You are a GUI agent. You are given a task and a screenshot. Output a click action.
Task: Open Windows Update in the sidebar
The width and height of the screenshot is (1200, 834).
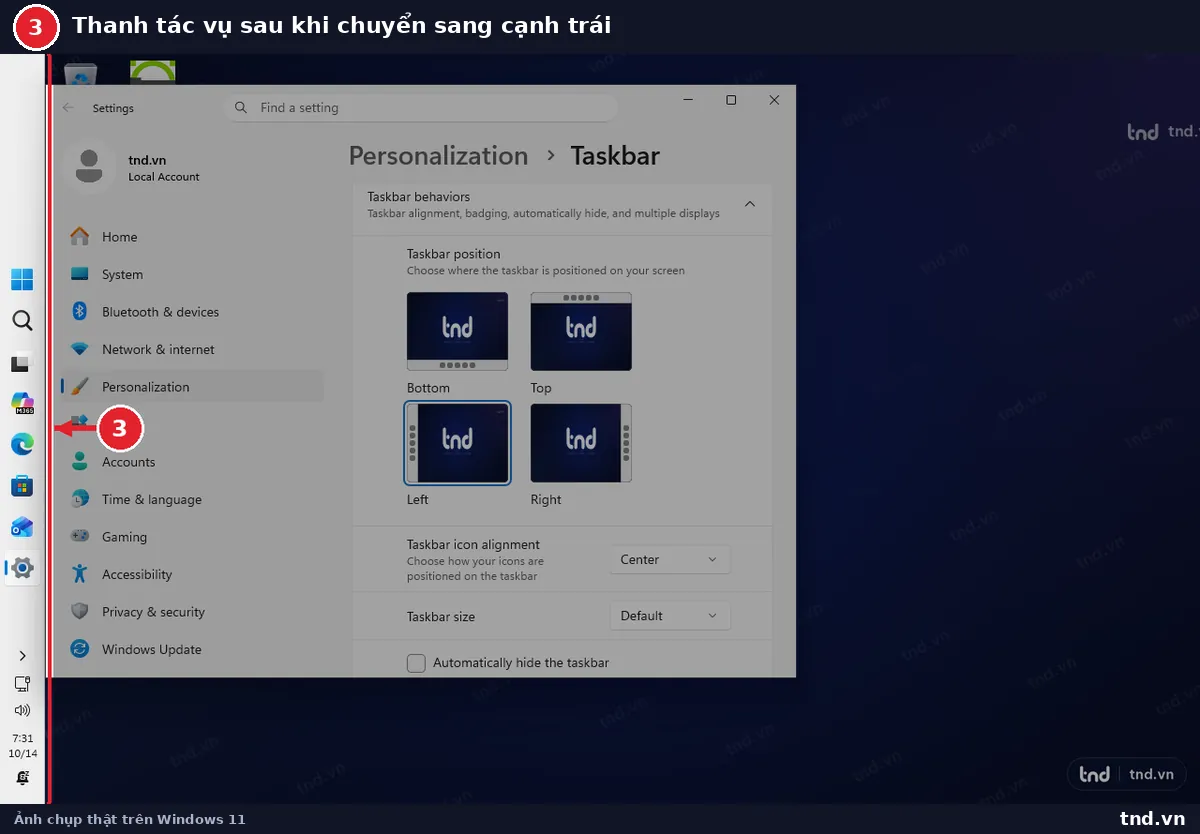(x=151, y=649)
